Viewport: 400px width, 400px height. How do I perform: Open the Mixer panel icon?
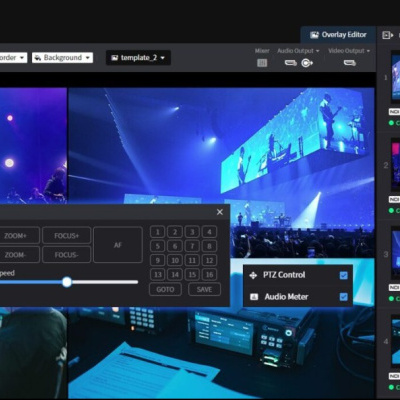click(262, 63)
